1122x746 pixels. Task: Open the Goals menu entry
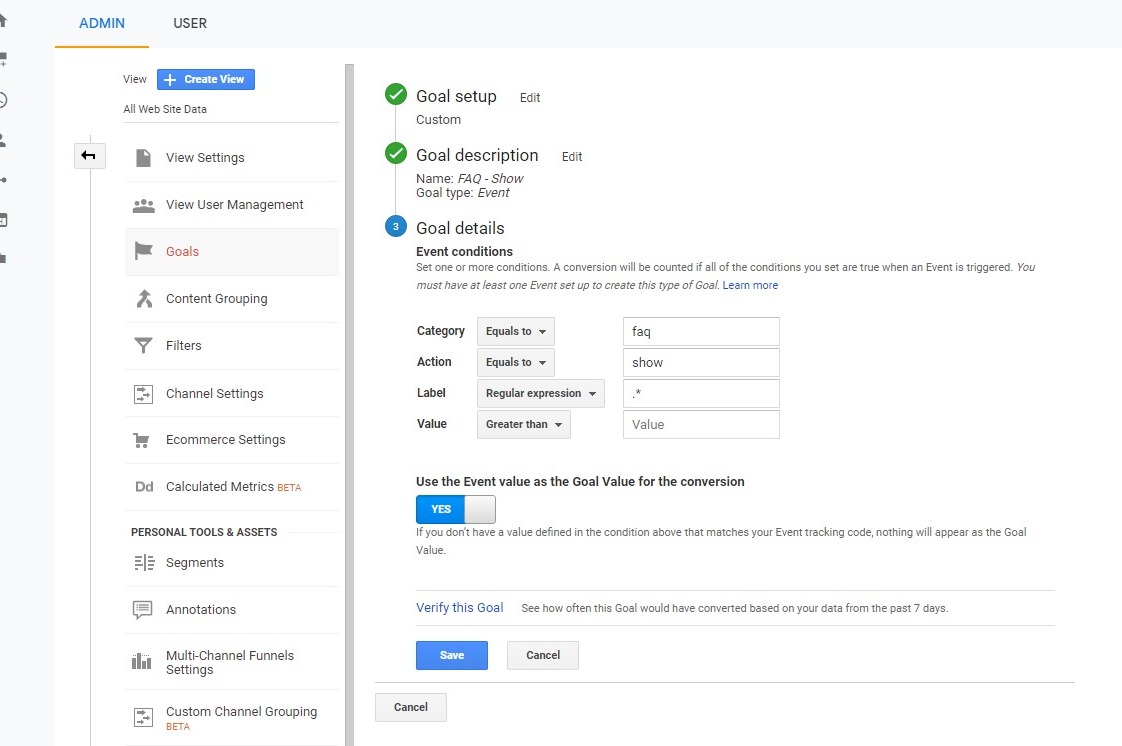[x=182, y=251]
